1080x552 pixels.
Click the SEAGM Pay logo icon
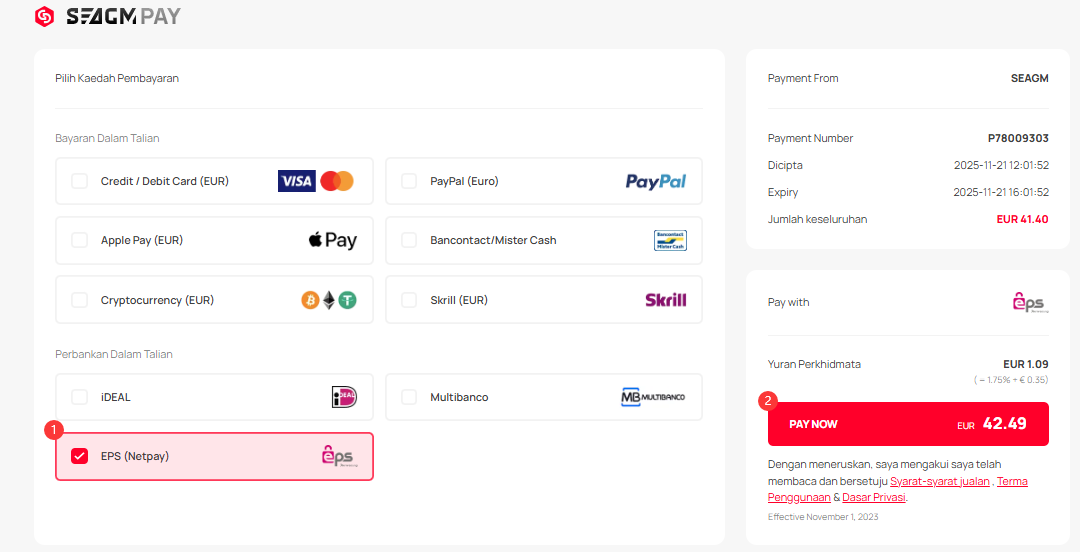point(44,16)
